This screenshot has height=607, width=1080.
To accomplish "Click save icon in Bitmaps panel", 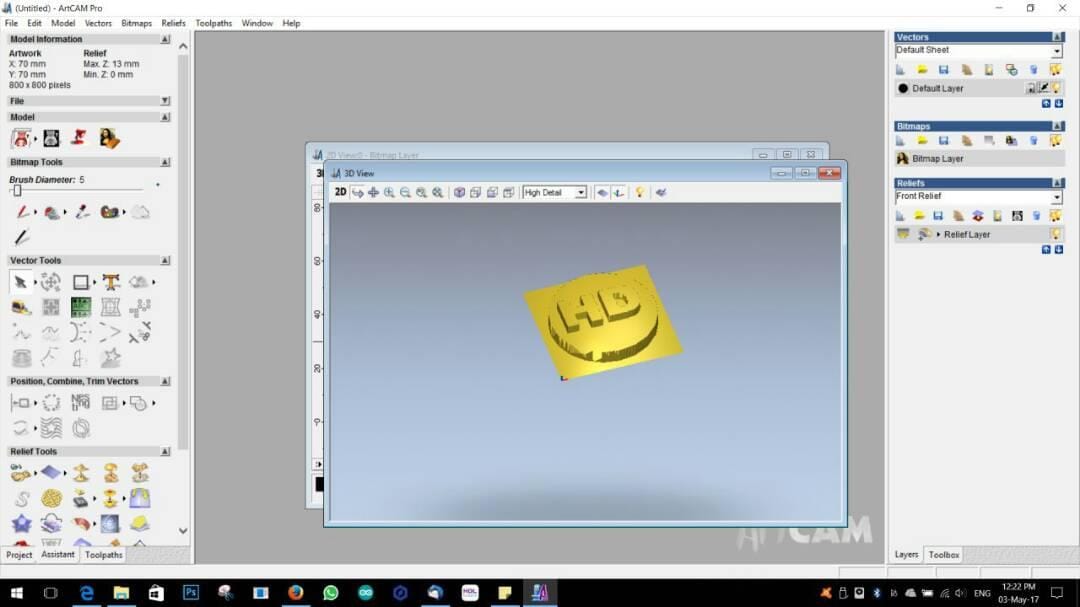I will coord(944,141).
